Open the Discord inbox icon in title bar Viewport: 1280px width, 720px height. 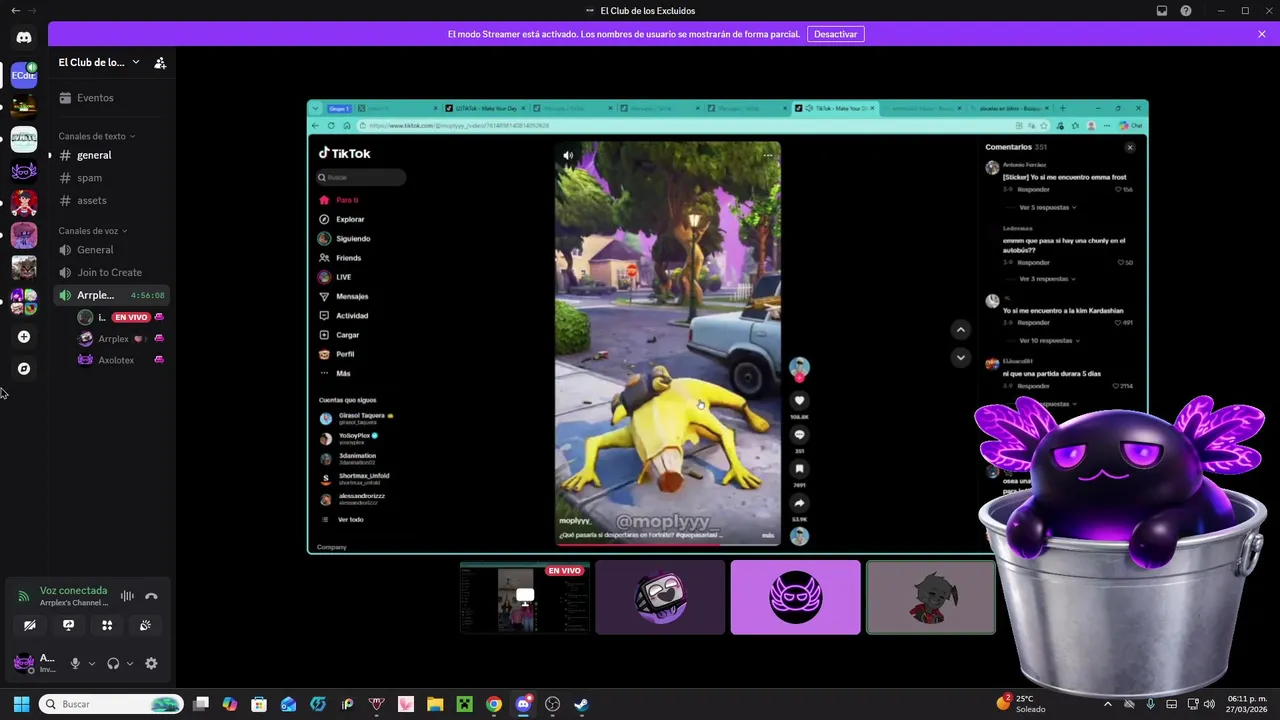1162,11
